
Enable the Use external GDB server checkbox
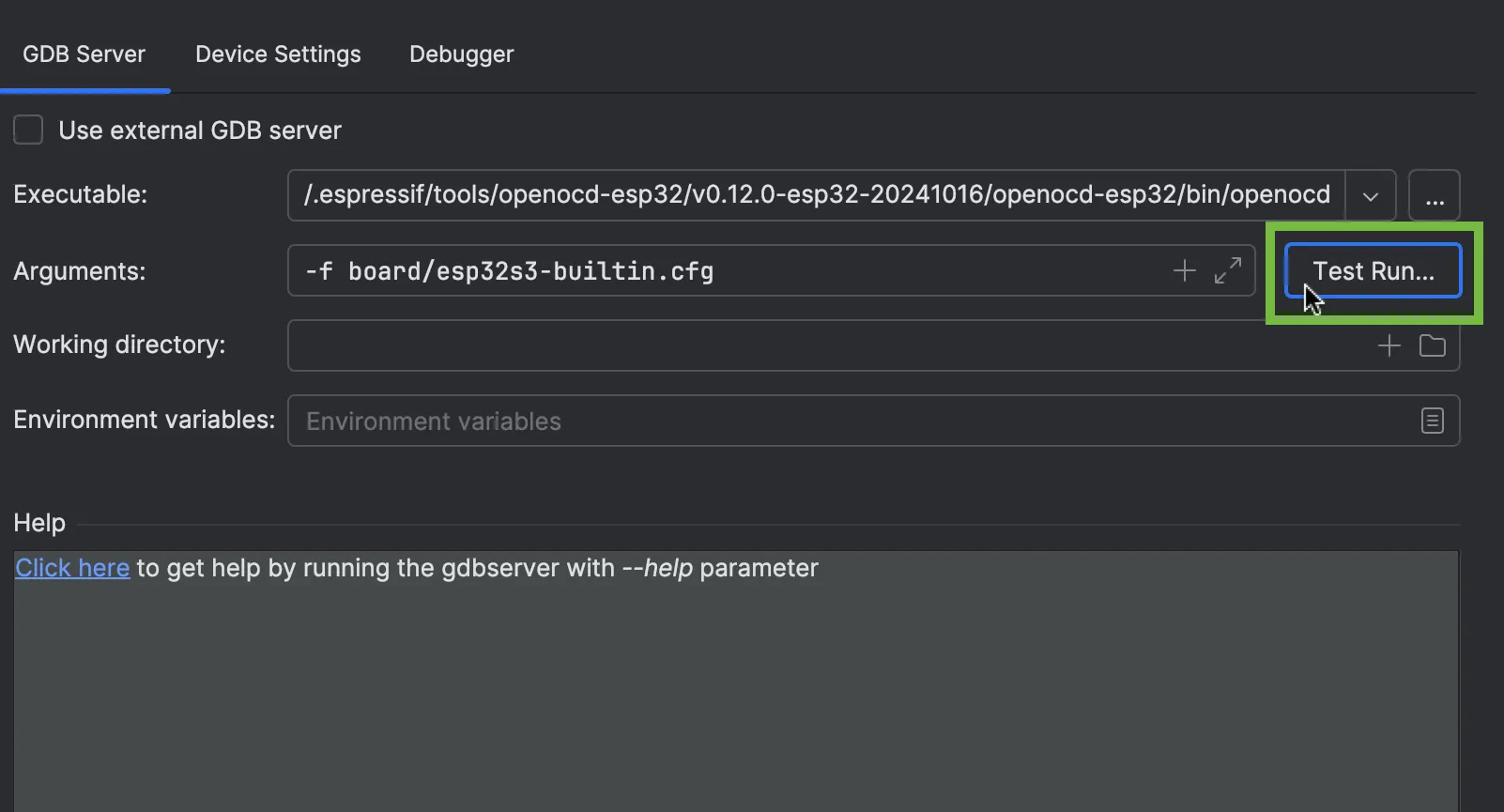click(28, 130)
